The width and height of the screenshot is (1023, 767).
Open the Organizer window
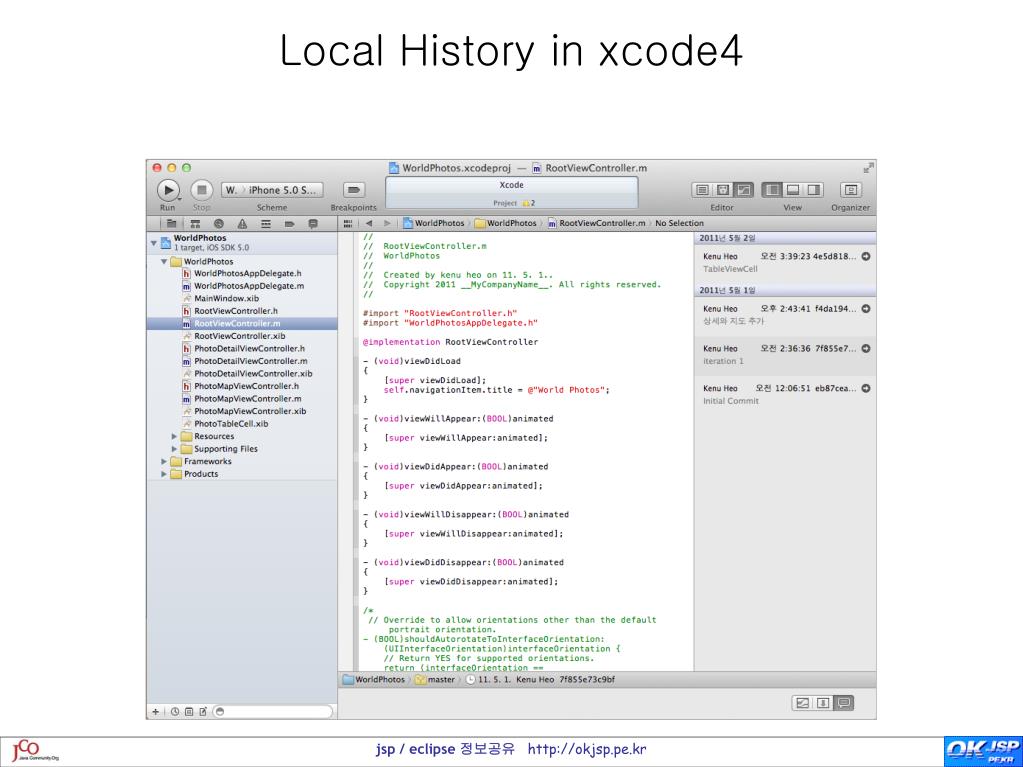click(850, 190)
